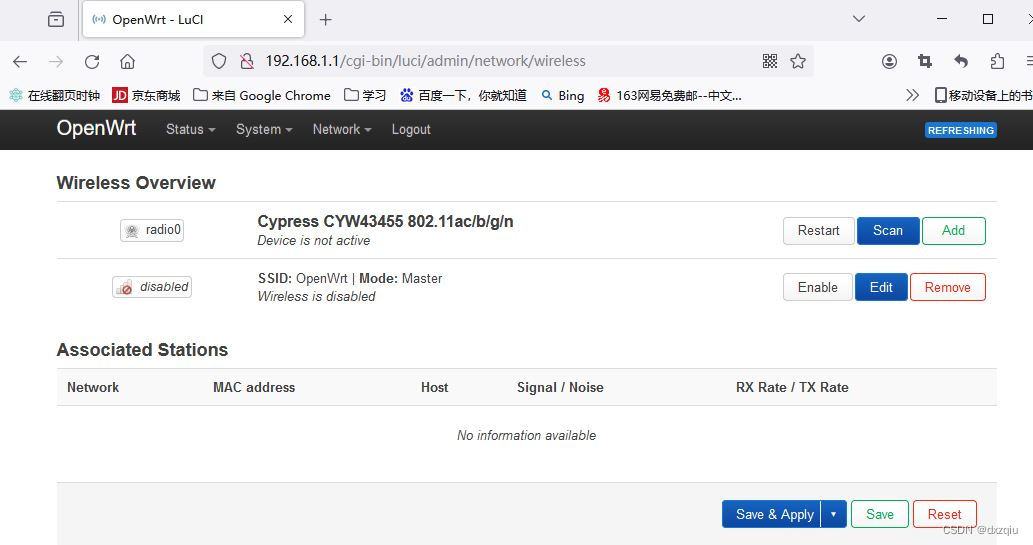Open the 京东商城 bookmark
1033x545 pixels.
pos(146,96)
